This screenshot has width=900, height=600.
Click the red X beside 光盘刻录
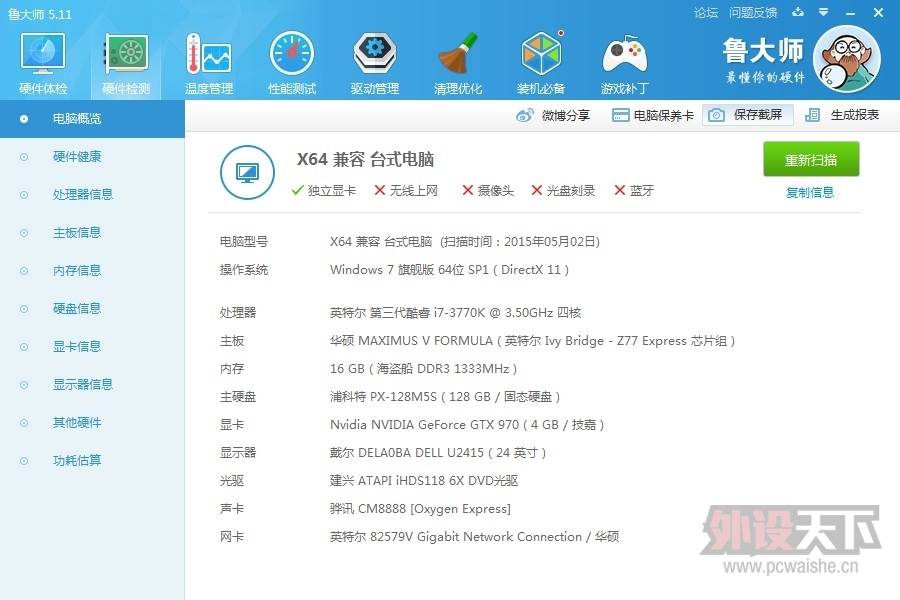tap(537, 190)
